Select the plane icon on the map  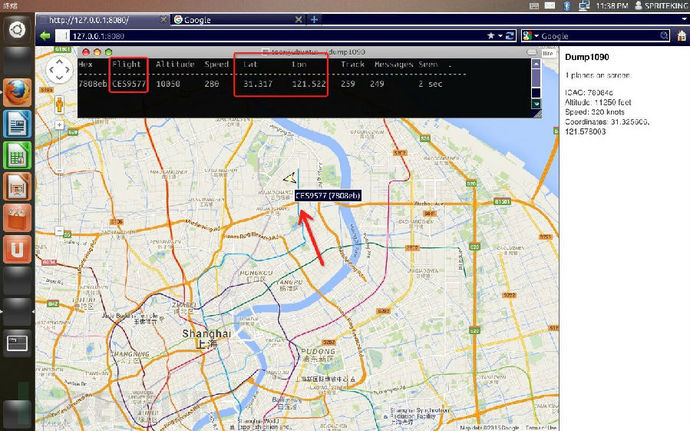[x=290, y=178]
